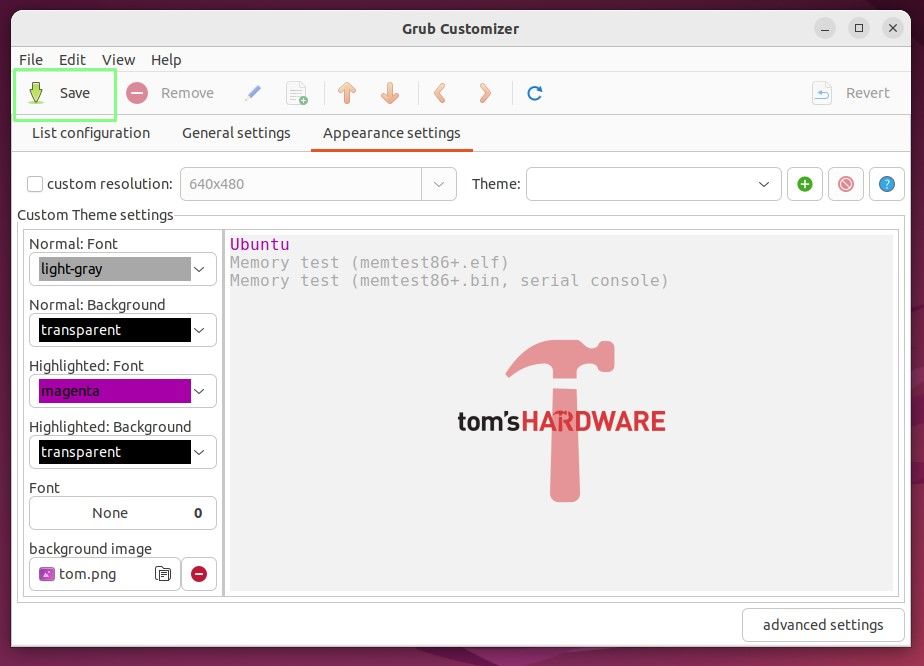Remove the current theme via red icon

(x=845, y=183)
